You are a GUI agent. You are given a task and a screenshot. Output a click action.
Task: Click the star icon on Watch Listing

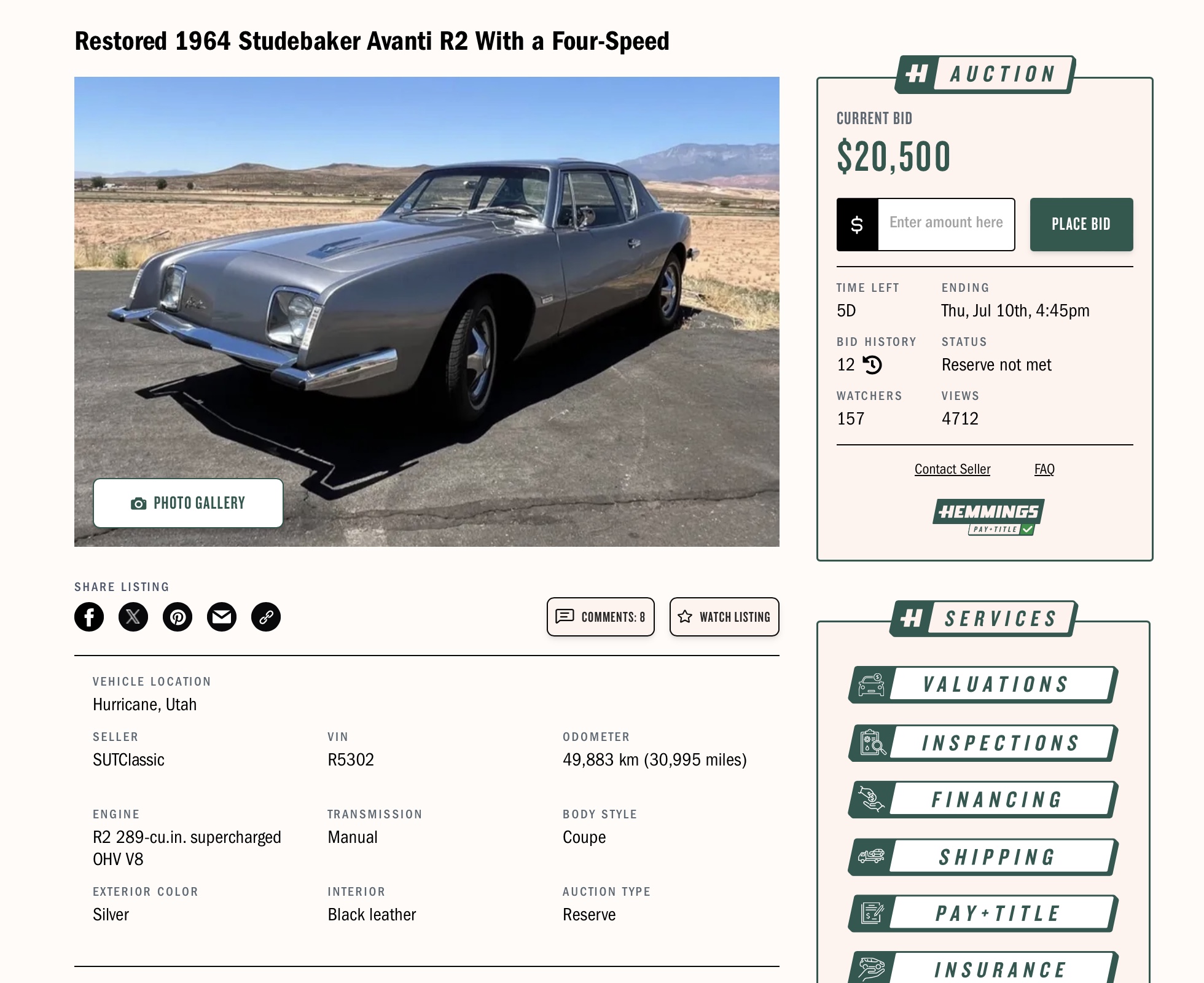click(x=685, y=617)
